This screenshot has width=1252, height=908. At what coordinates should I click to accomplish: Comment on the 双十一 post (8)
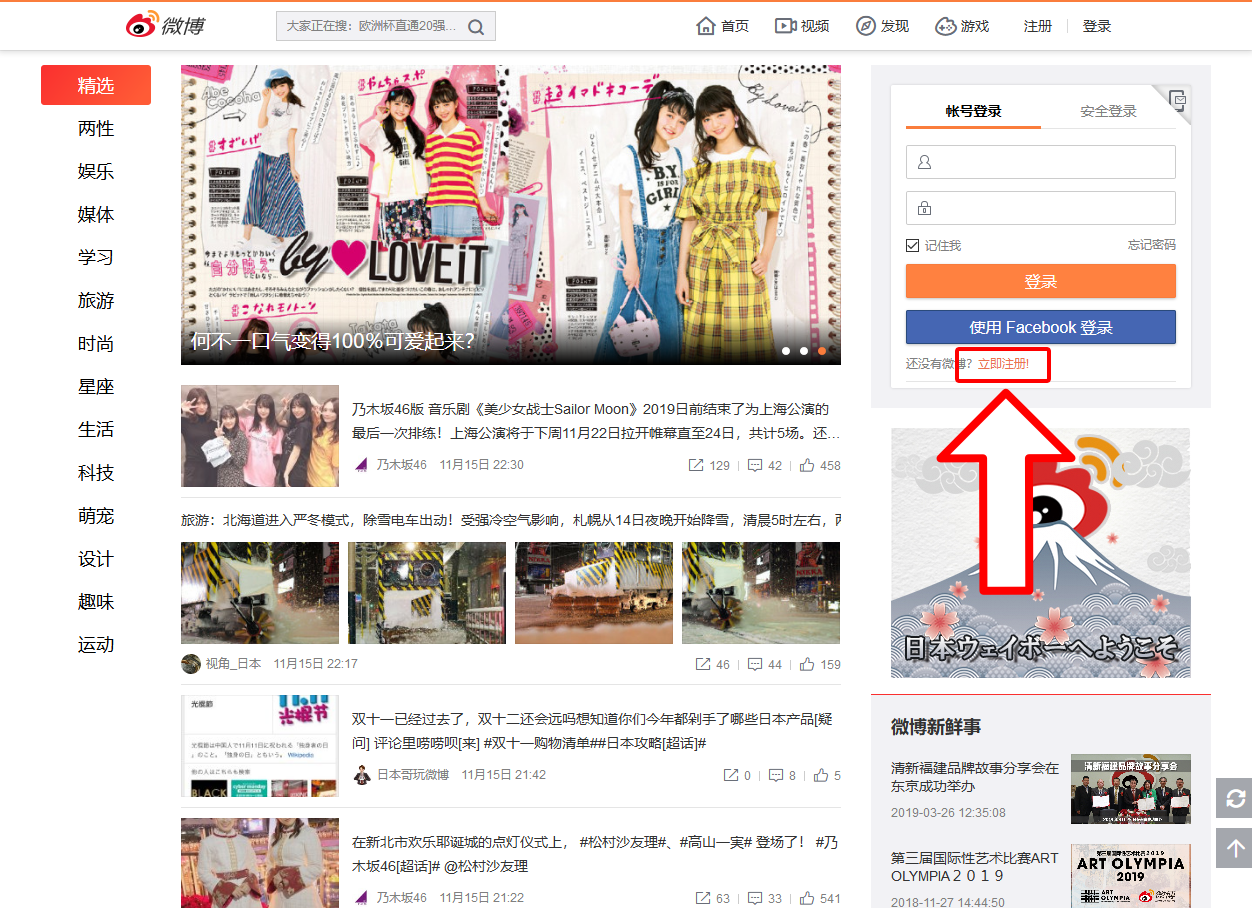782,775
